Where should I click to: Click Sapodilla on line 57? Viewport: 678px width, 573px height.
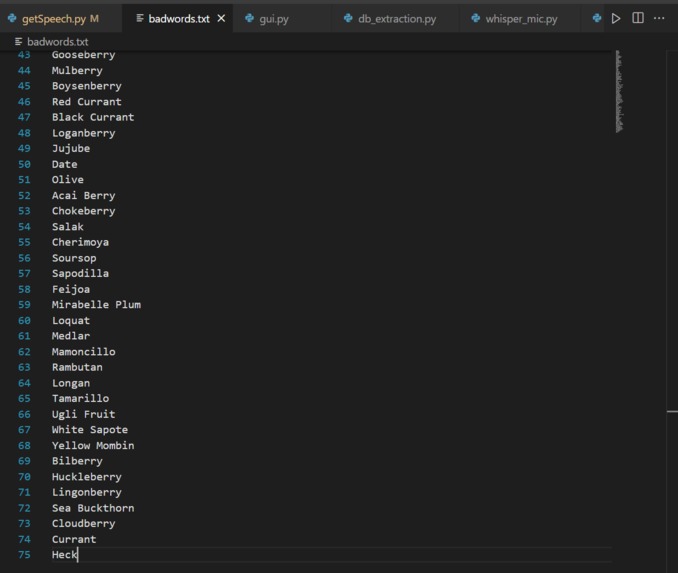pyautogui.click(x=80, y=273)
